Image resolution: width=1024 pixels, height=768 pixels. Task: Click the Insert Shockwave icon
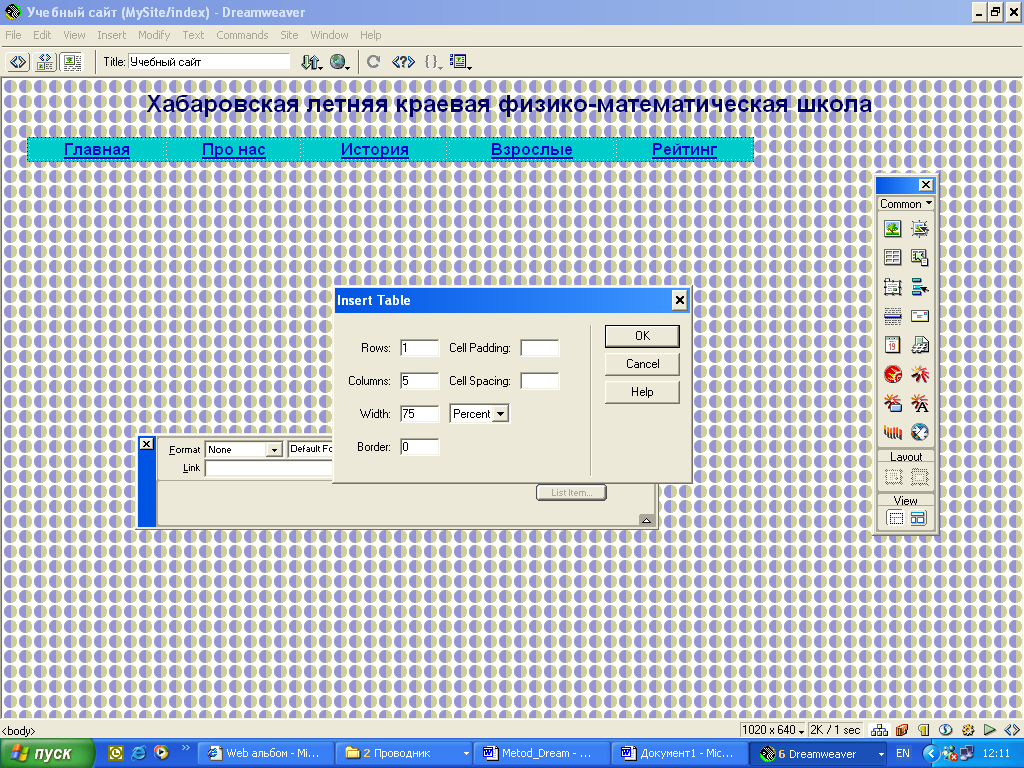click(892, 432)
